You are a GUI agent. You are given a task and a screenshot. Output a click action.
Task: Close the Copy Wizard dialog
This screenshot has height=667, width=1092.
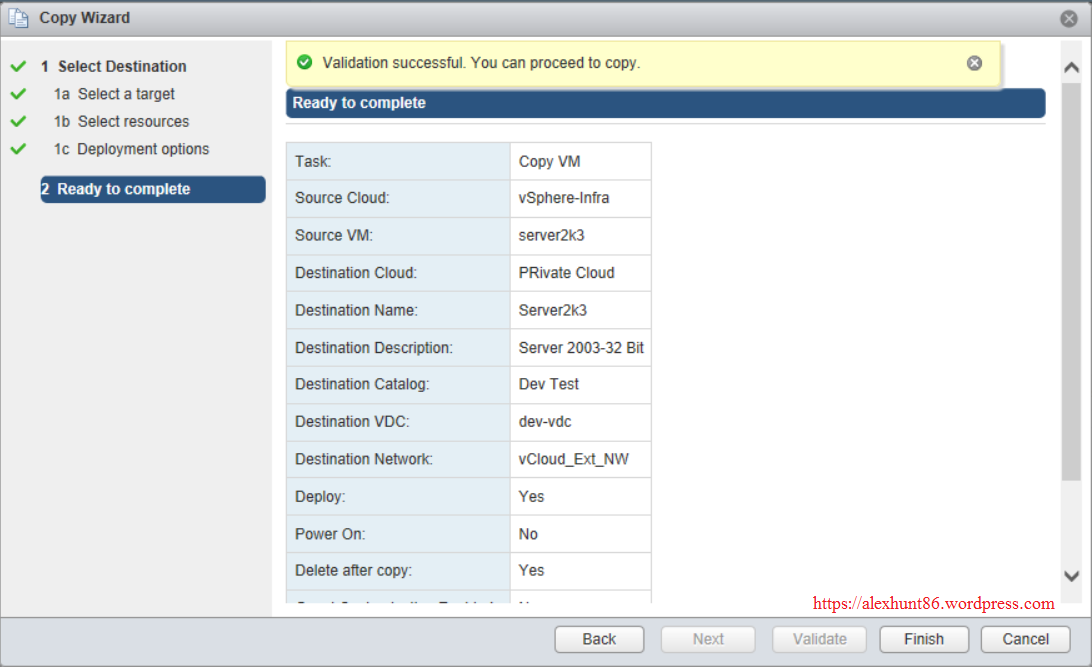pos(1069,18)
